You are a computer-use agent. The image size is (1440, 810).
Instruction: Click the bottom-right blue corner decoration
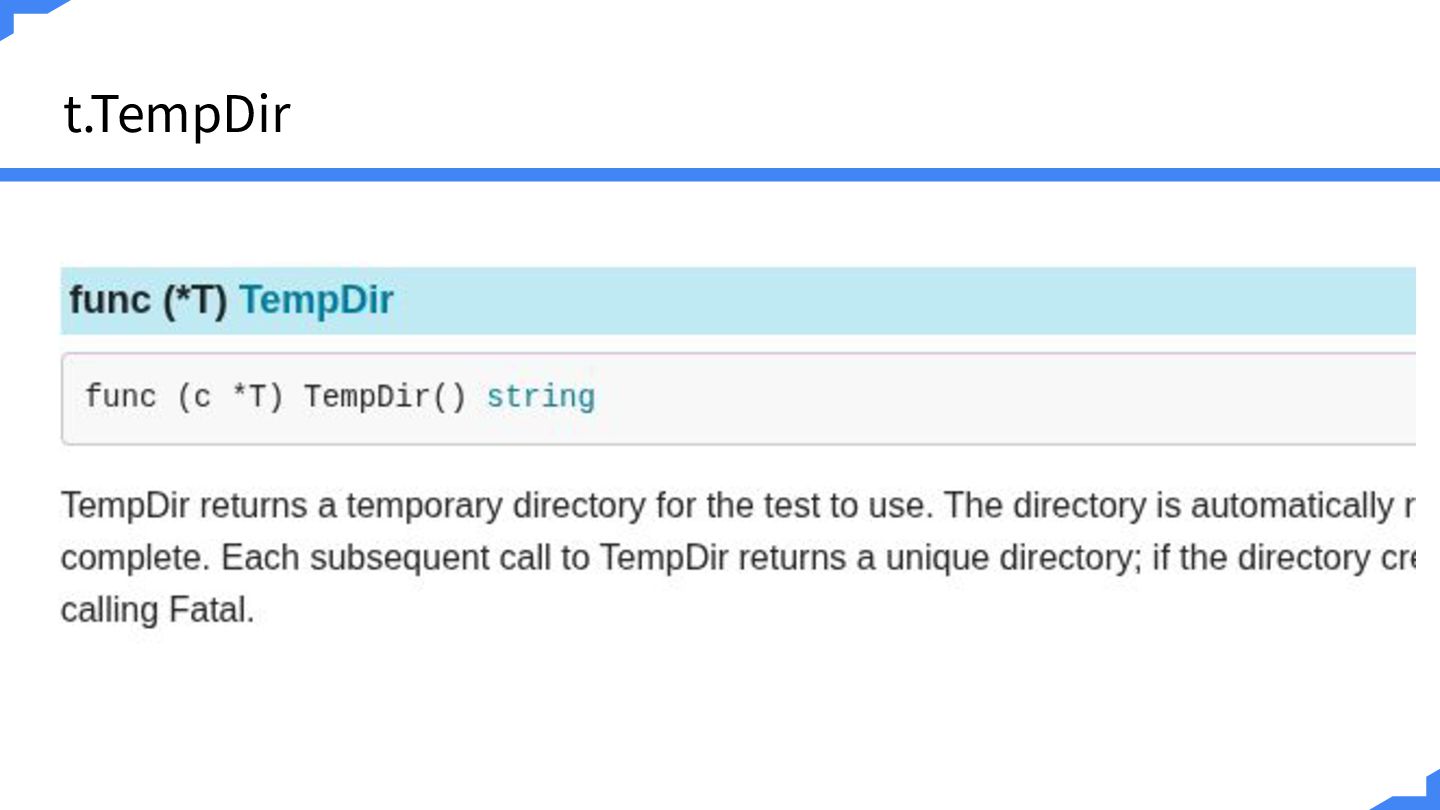pos(1412,790)
